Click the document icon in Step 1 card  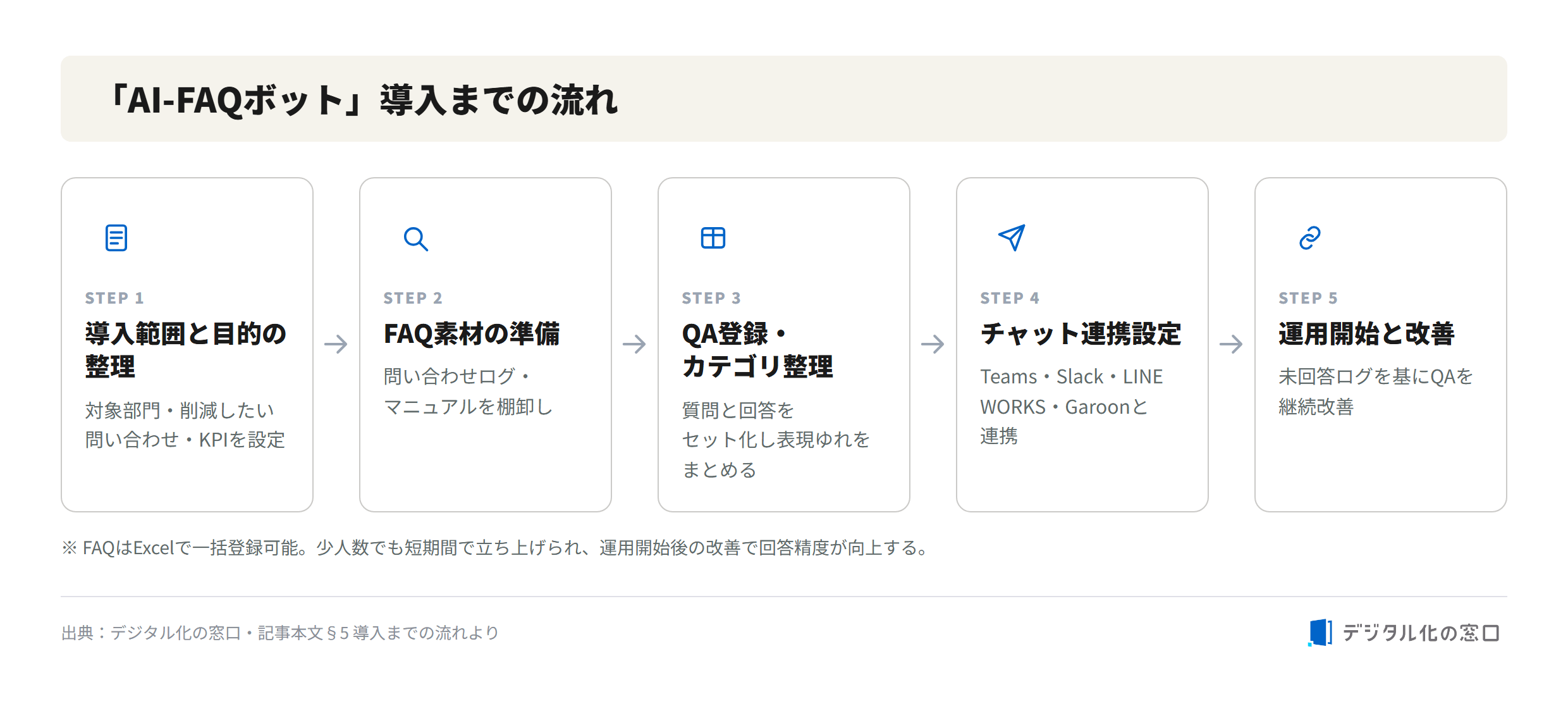(x=116, y=238)
